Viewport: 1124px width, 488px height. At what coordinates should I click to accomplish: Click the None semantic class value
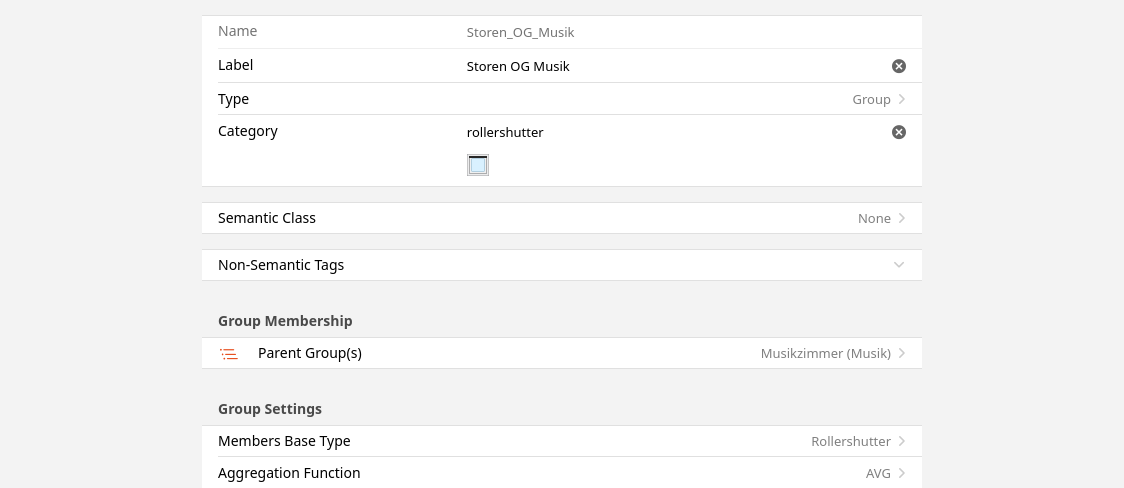(x=874, y=218)
